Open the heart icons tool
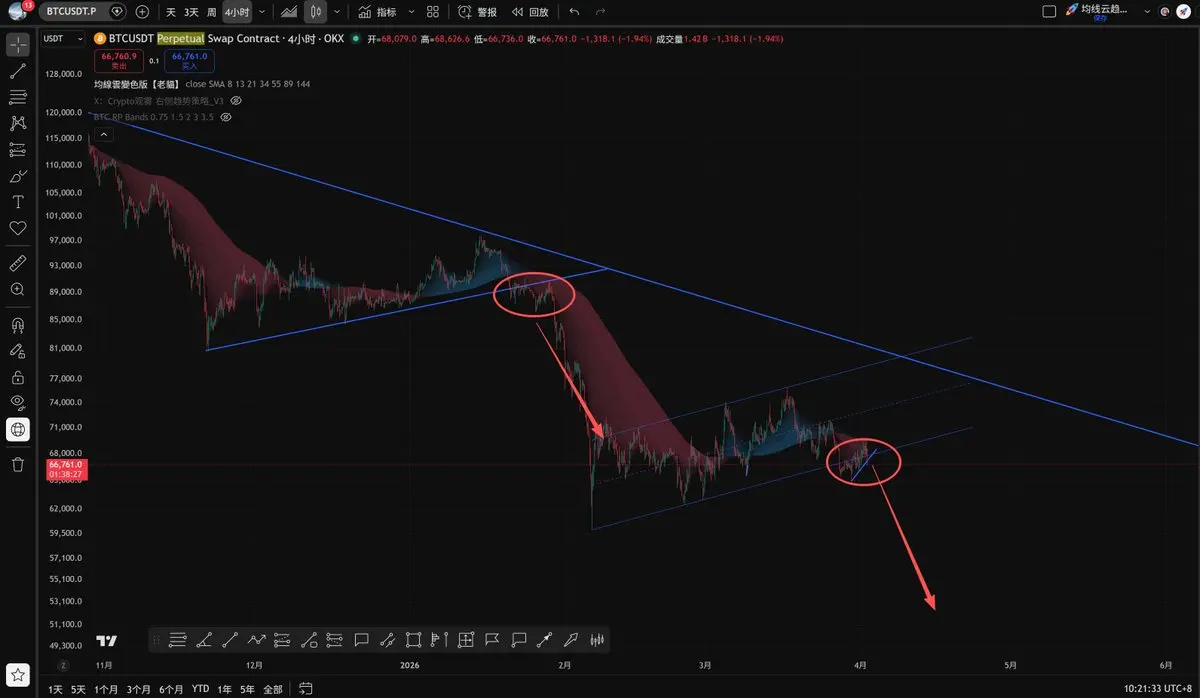1200x698 pixels. coord(17,228)
